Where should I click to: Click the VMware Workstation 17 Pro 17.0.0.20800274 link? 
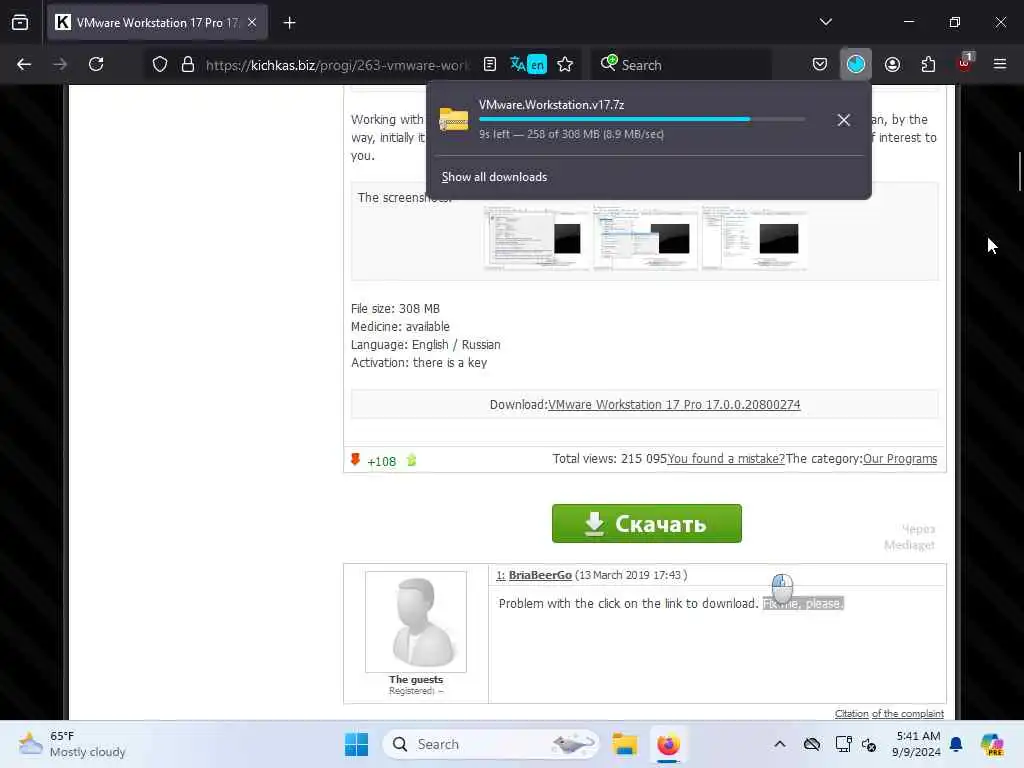pyautogui.click(x=674, y=405)
